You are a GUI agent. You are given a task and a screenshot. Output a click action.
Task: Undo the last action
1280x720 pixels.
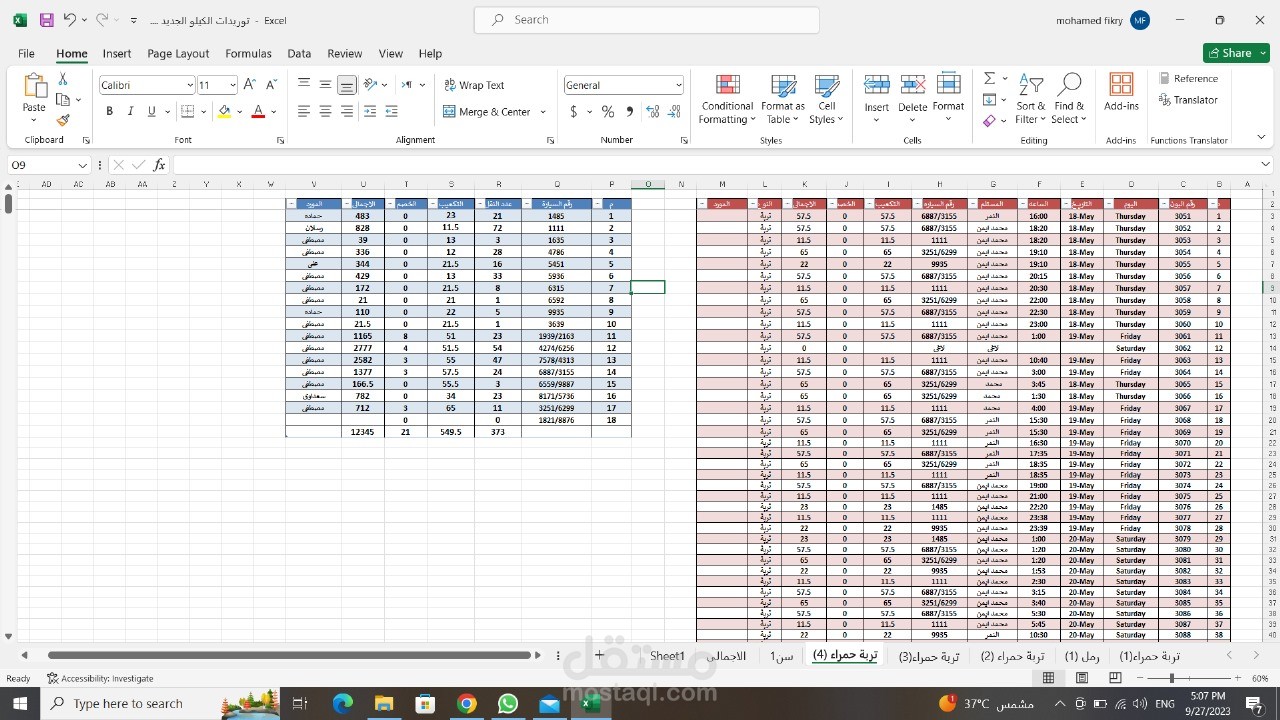point(69,20)
